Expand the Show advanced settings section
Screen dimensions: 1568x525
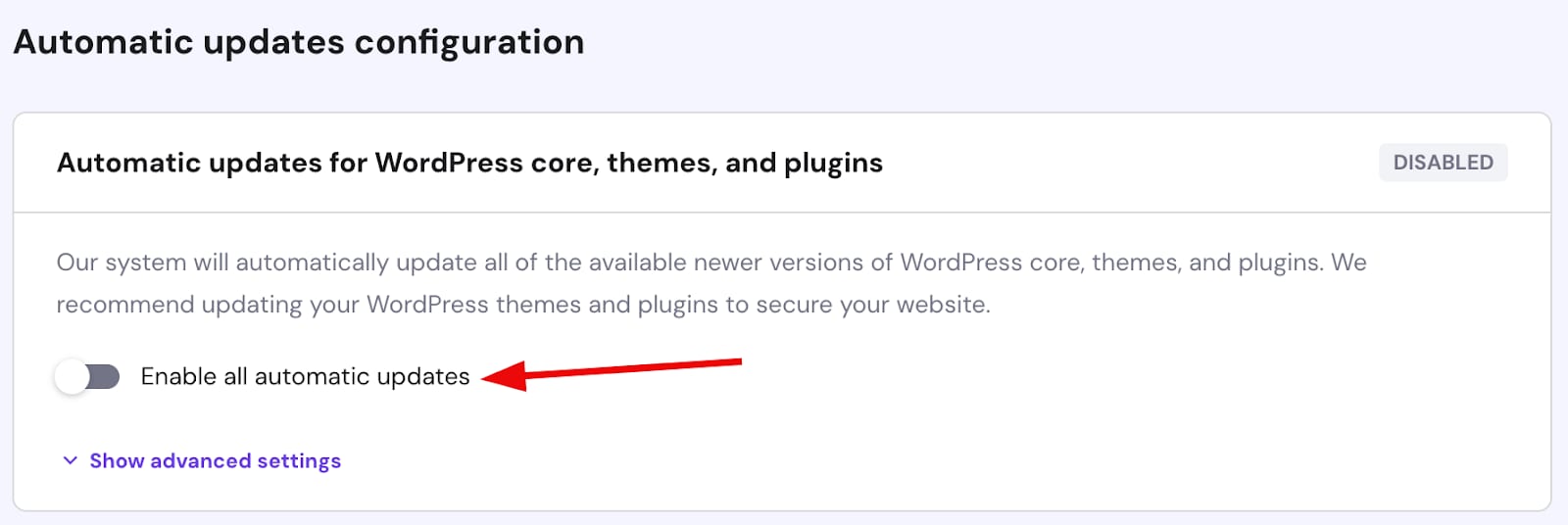pyautogui.click(x=215, y=460)
